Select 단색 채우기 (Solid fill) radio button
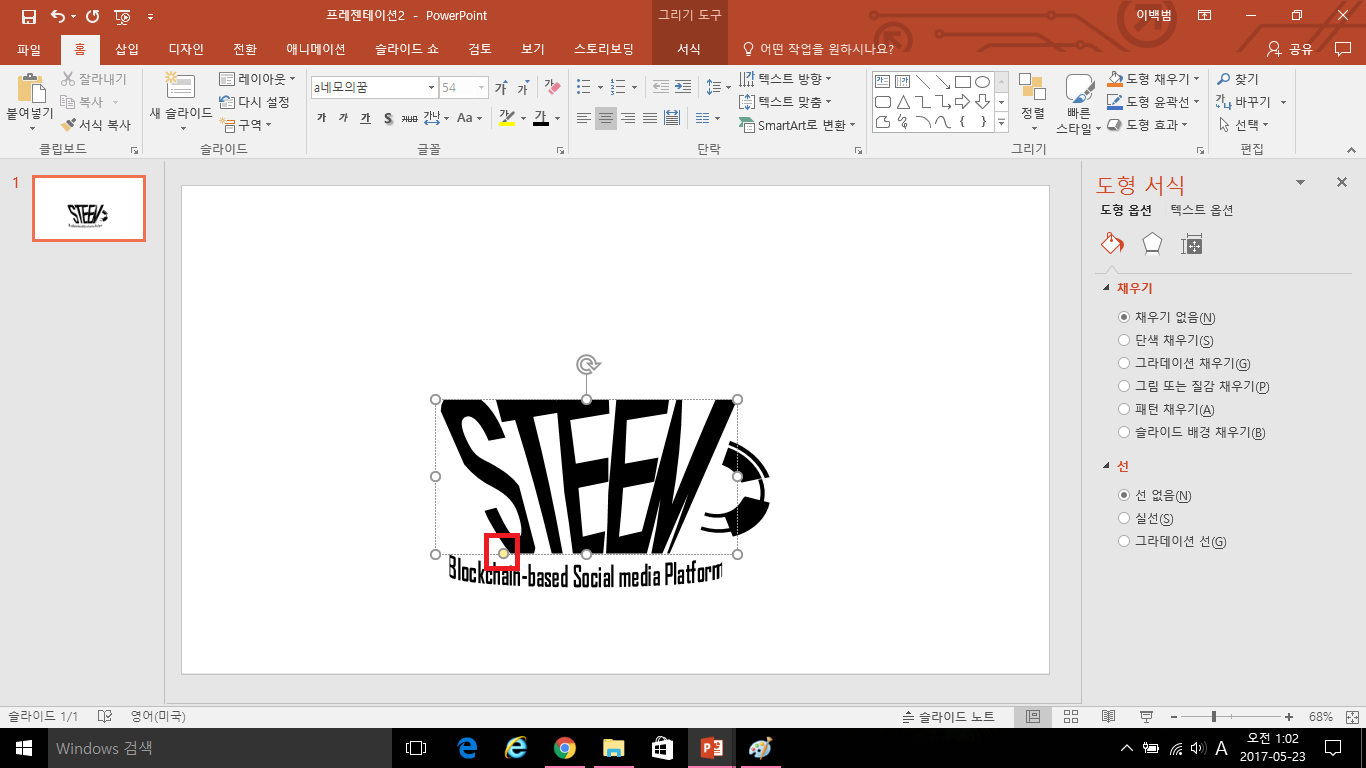 [1124, 340]
